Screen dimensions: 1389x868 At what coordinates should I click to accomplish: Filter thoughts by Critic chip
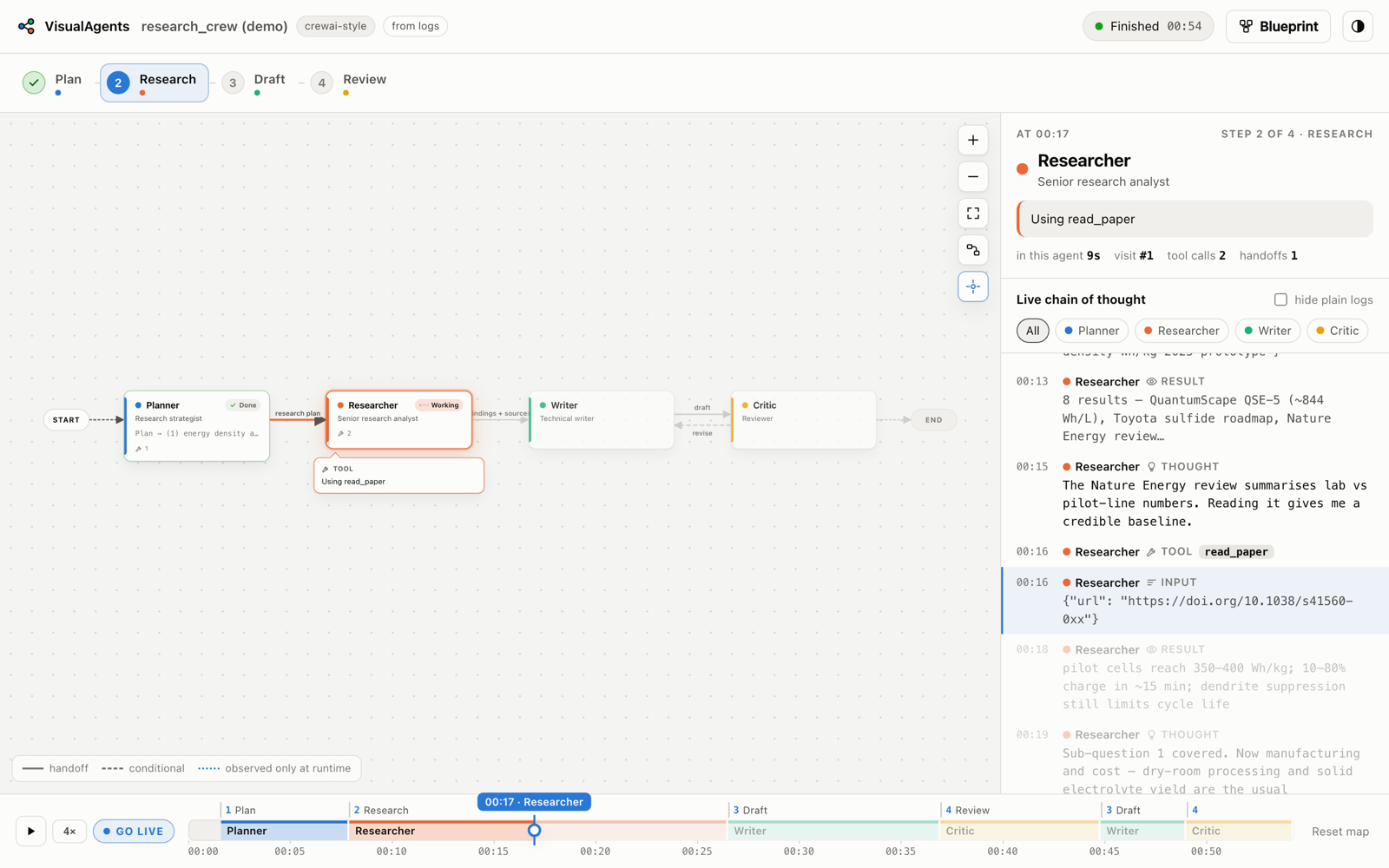1337,331
